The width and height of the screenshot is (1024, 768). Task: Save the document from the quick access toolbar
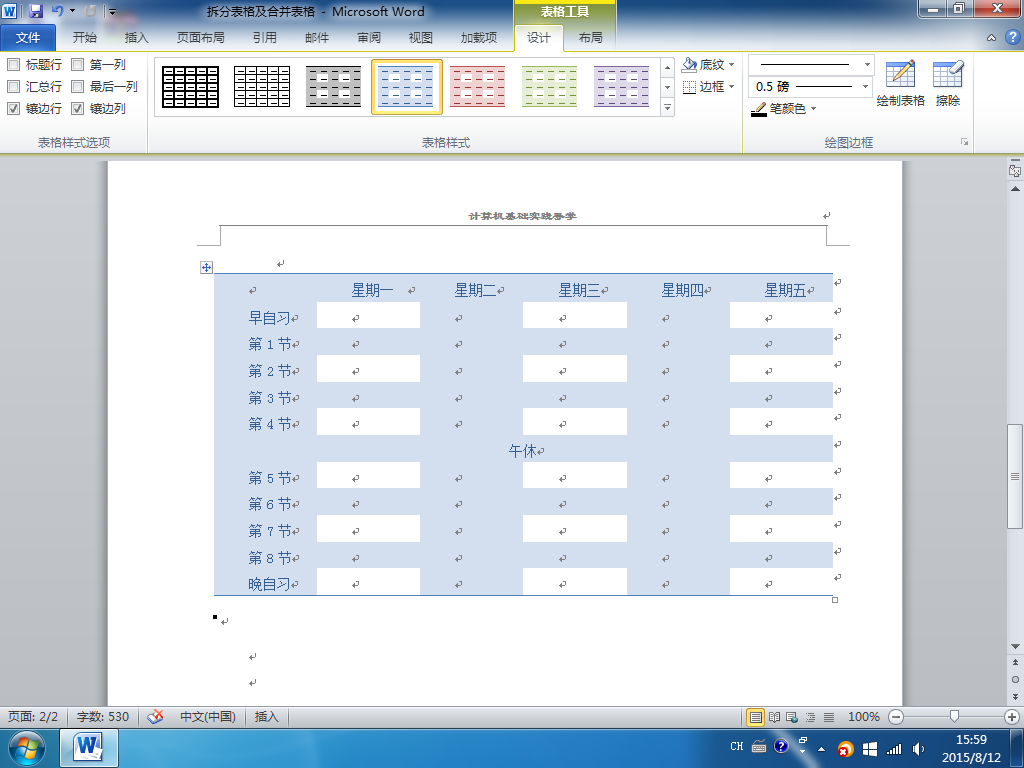point(36,11)
